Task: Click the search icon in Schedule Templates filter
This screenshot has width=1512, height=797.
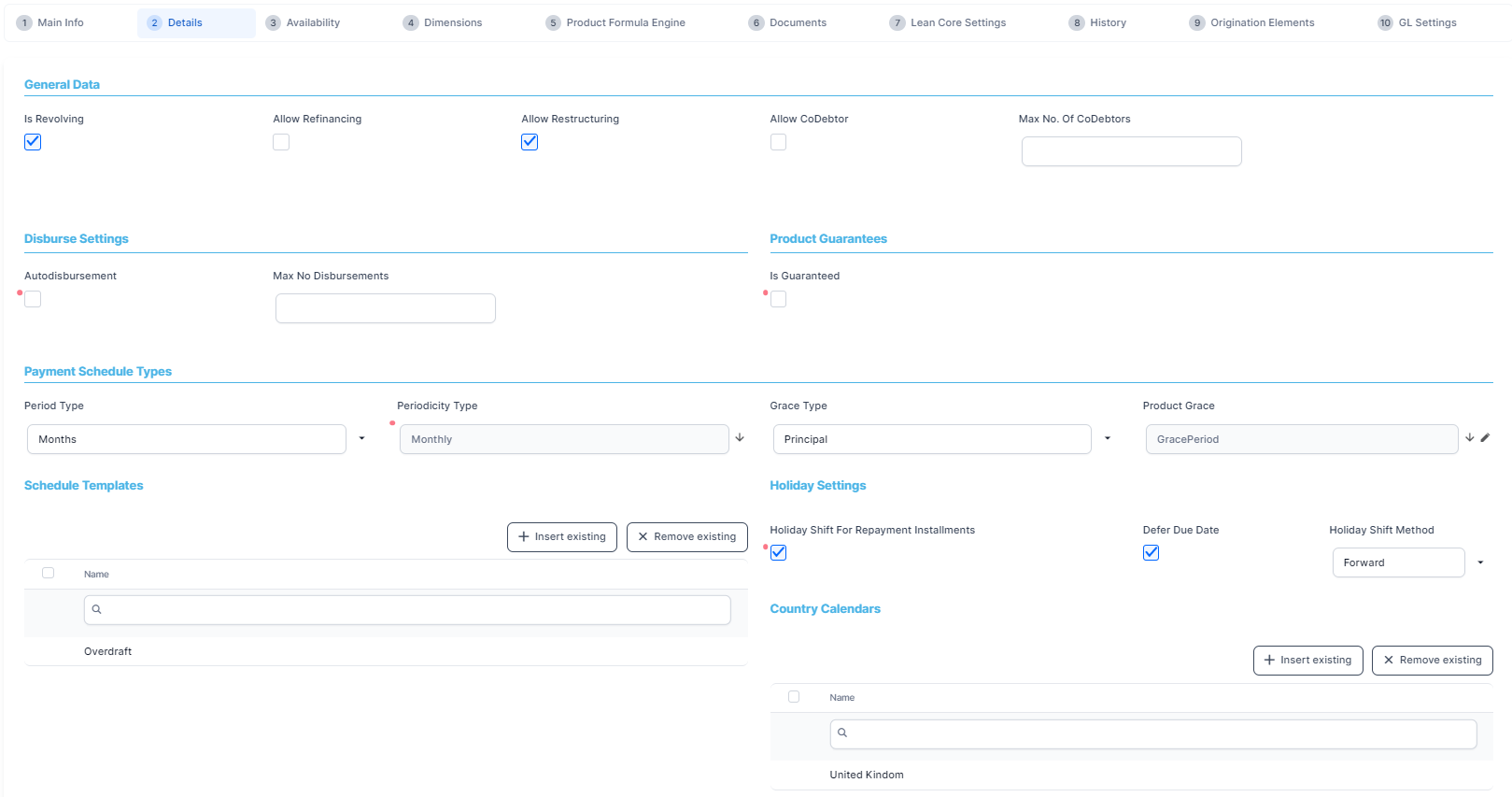Action: pos(96,609)
